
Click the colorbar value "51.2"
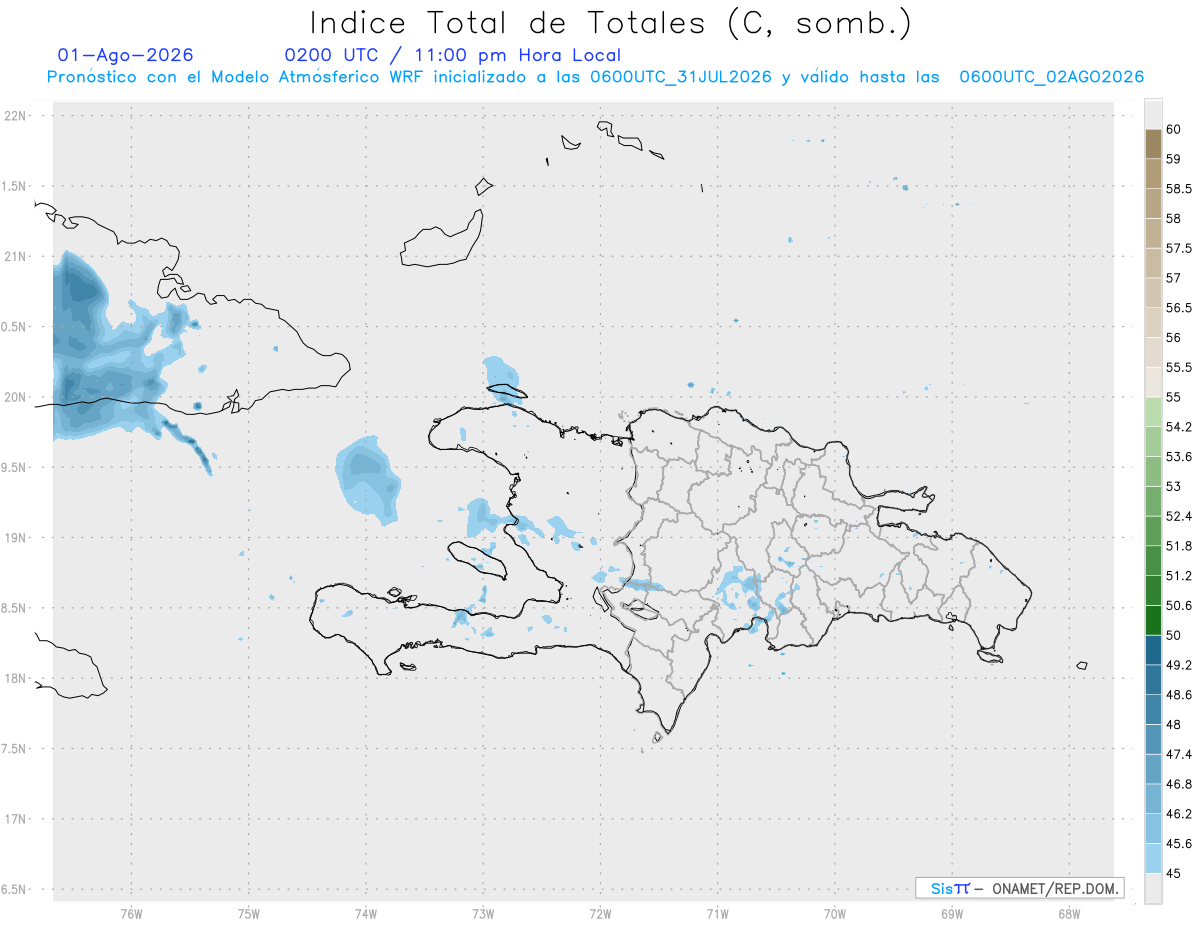pyautogui.click(x=1179, y=576)
